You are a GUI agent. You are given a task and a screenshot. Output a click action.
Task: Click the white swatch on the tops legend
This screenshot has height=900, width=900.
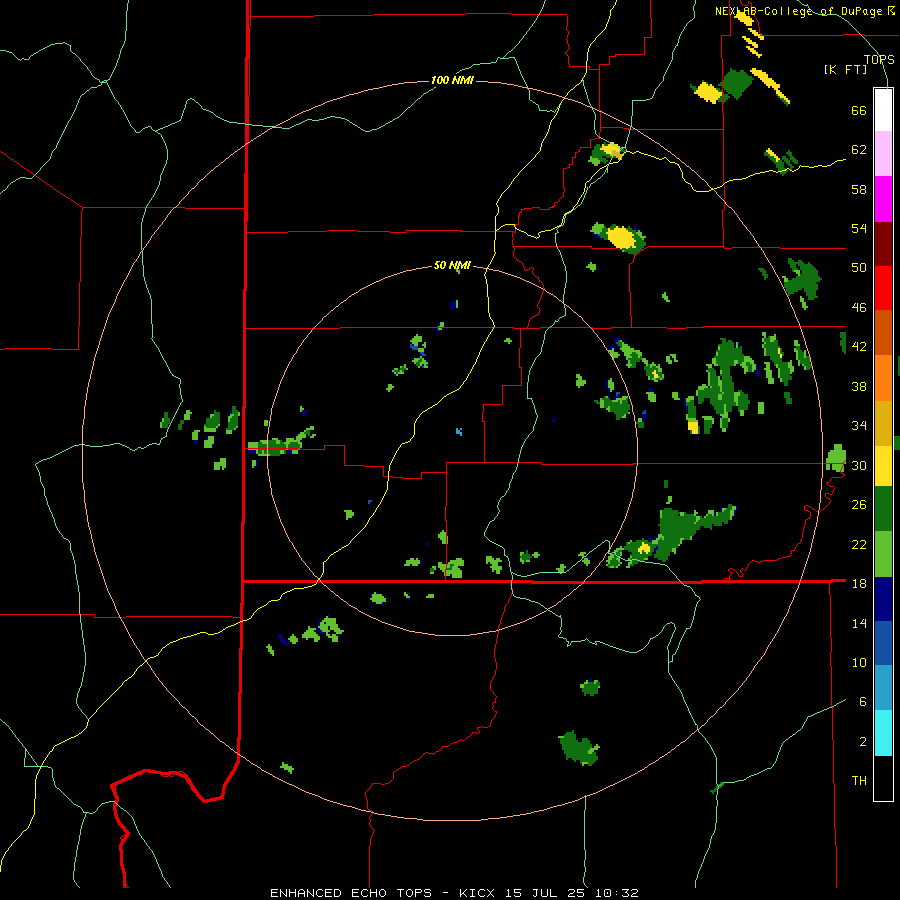pos(883,110)
